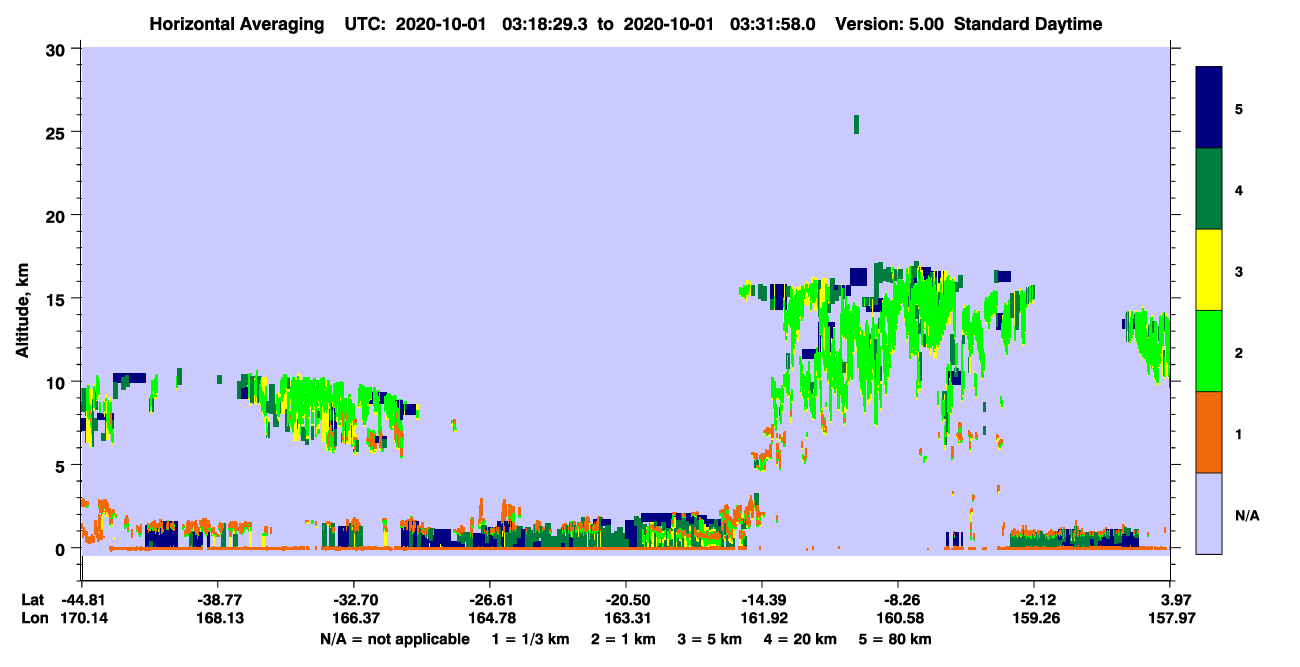The image size is (1300, 667).
Task: Click the longitude value 163.31
Action: click(x=626, y=618)
